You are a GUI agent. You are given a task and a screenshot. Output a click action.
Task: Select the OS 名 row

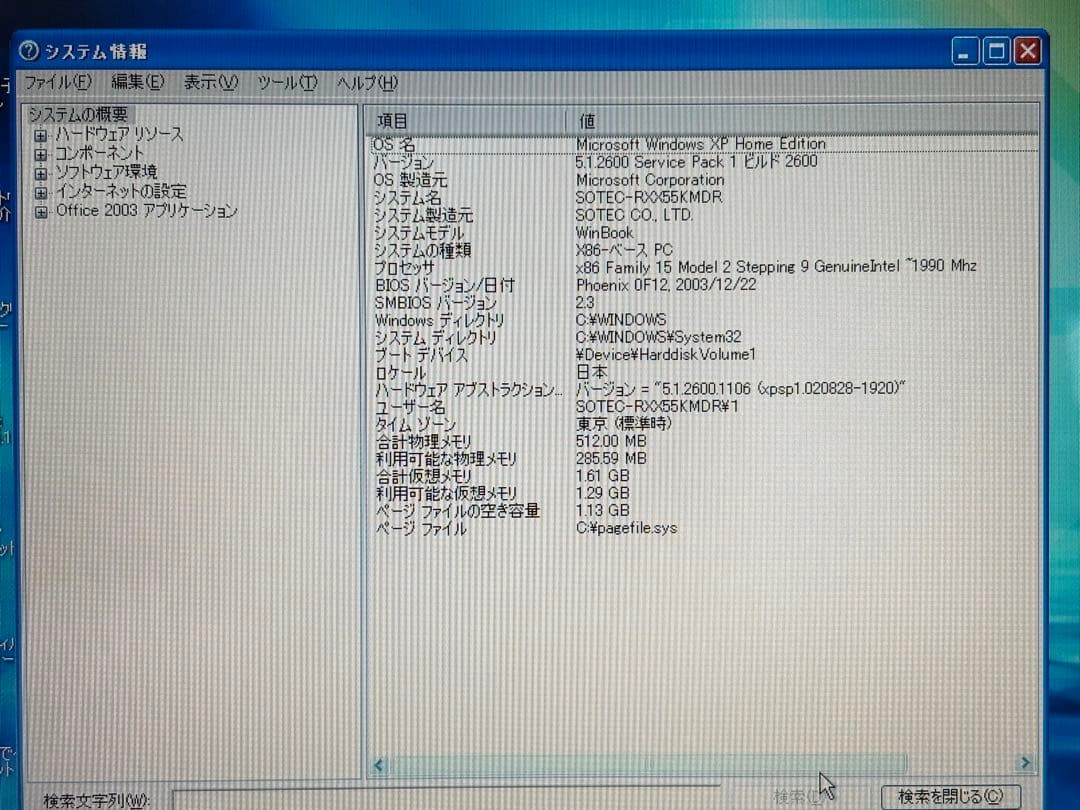703,144
